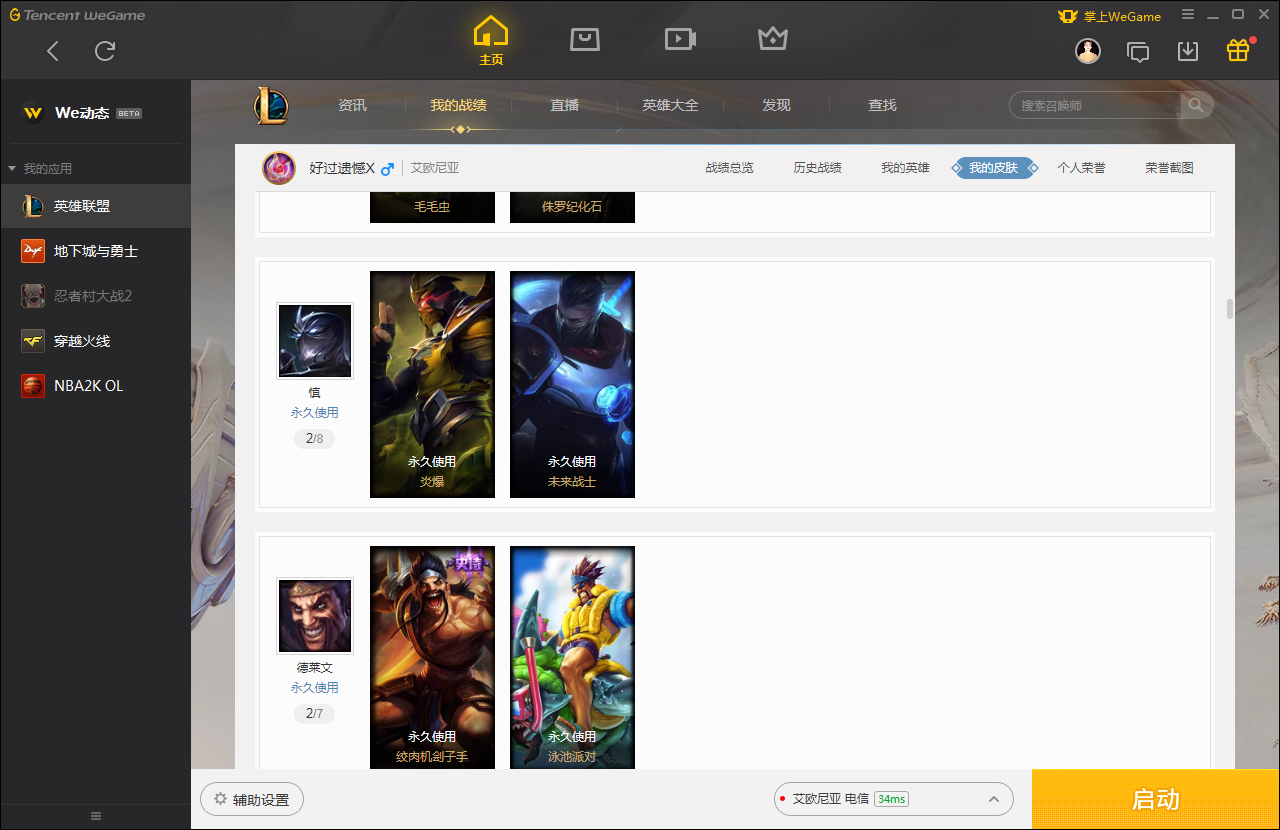Open the chat messages icon
This screenshot has width=1280, height=830.
[x=1138, y=51]
